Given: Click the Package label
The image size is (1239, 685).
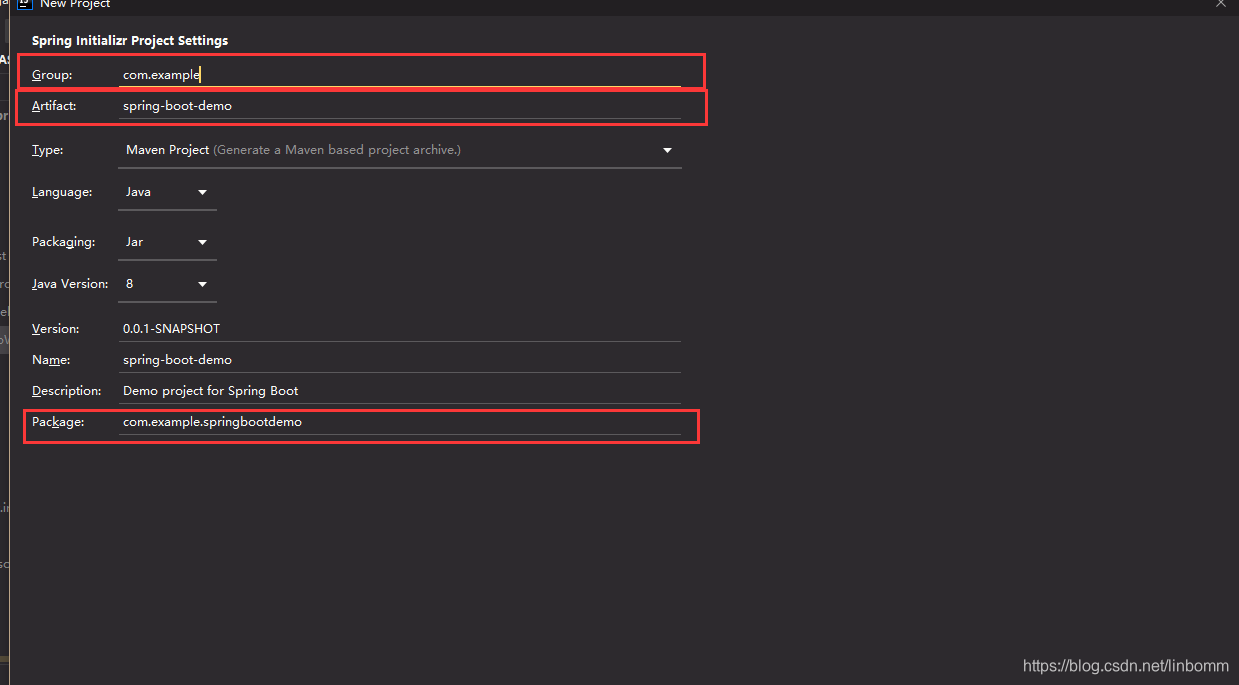Looking at the screenshot, I should click(58, 422).
